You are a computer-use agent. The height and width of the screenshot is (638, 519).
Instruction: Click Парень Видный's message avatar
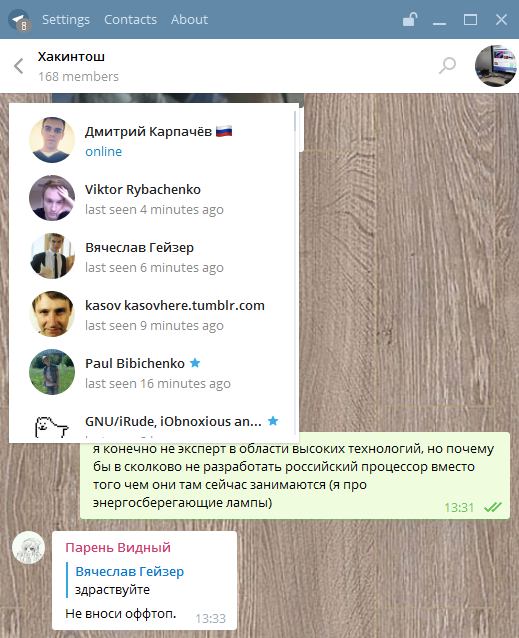pyautogui.click(x=28, y=548)
